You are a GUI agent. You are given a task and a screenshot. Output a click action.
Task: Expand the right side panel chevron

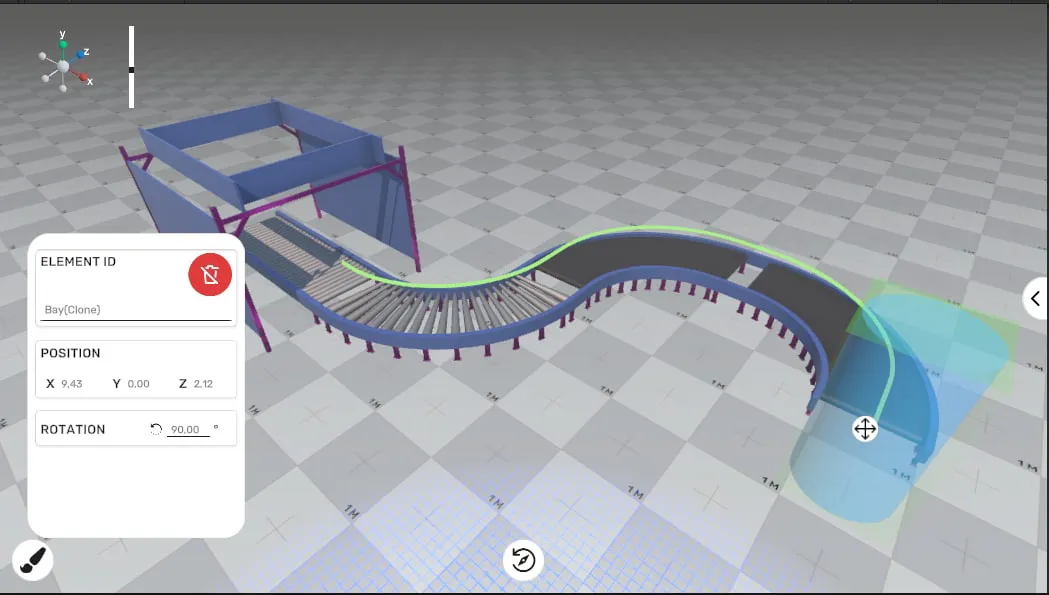click(1035, 299)
